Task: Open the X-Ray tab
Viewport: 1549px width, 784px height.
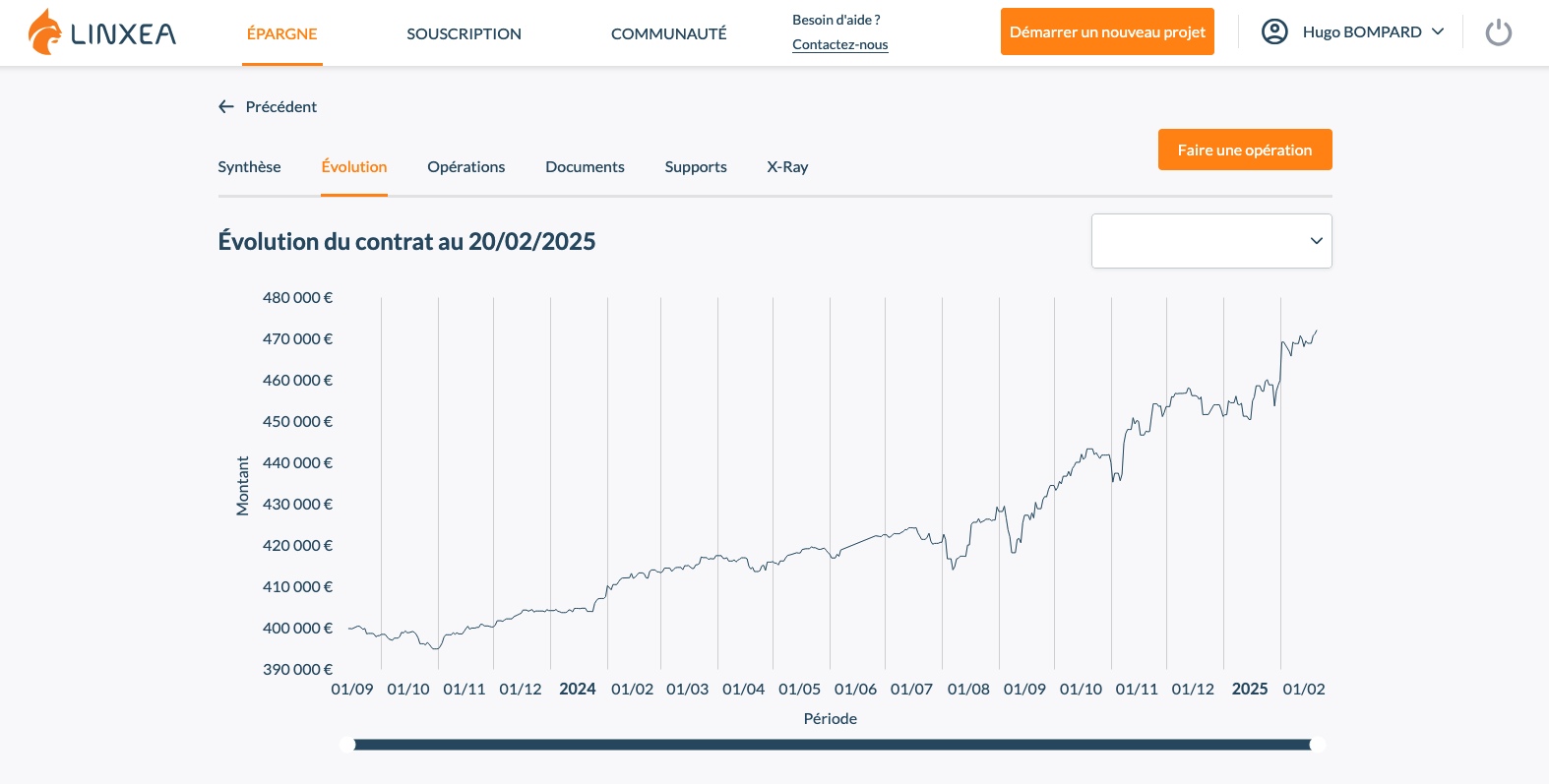Action: [787, 167]
